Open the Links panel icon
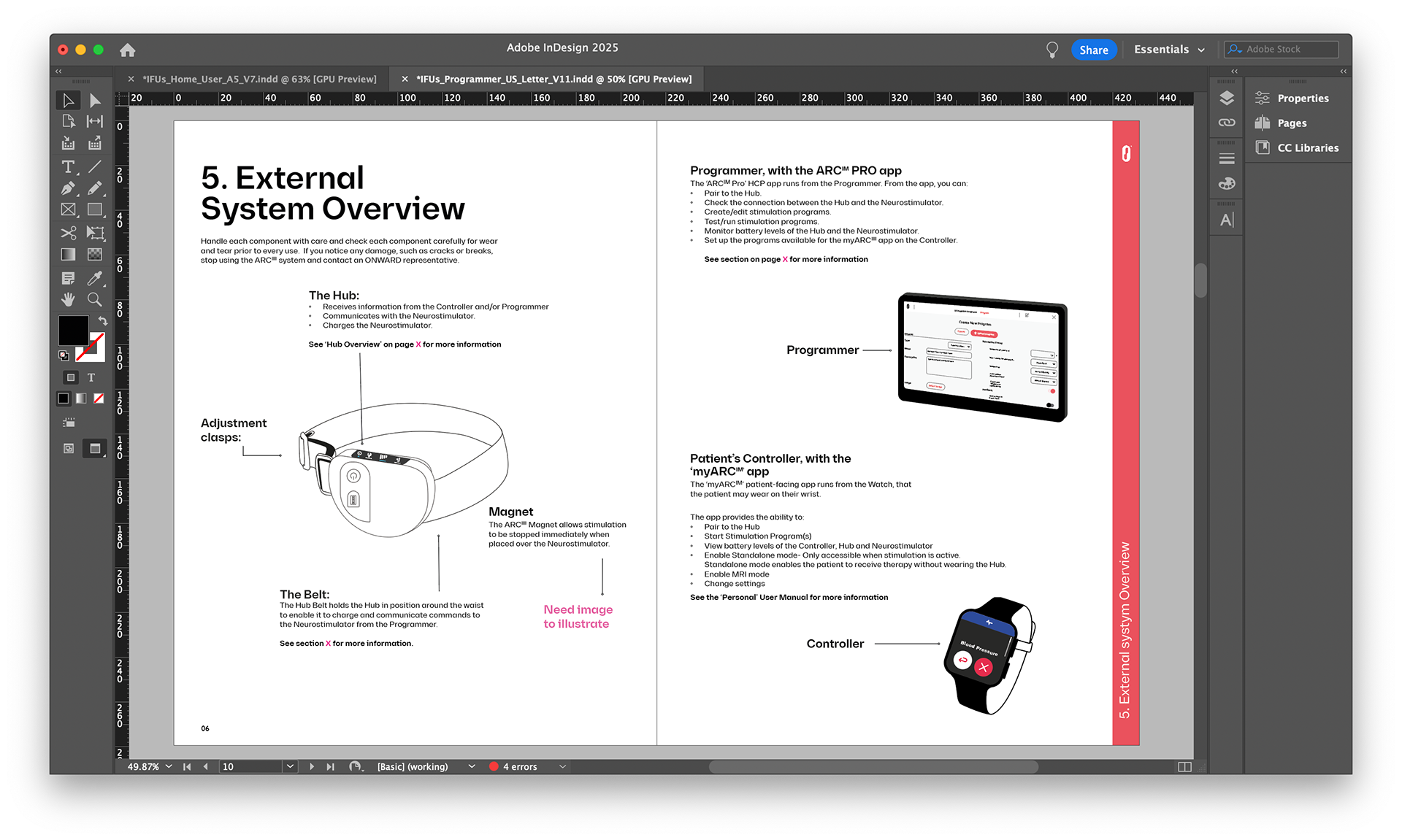The height and width of the screenshot is (840, 1402). 1227,123
